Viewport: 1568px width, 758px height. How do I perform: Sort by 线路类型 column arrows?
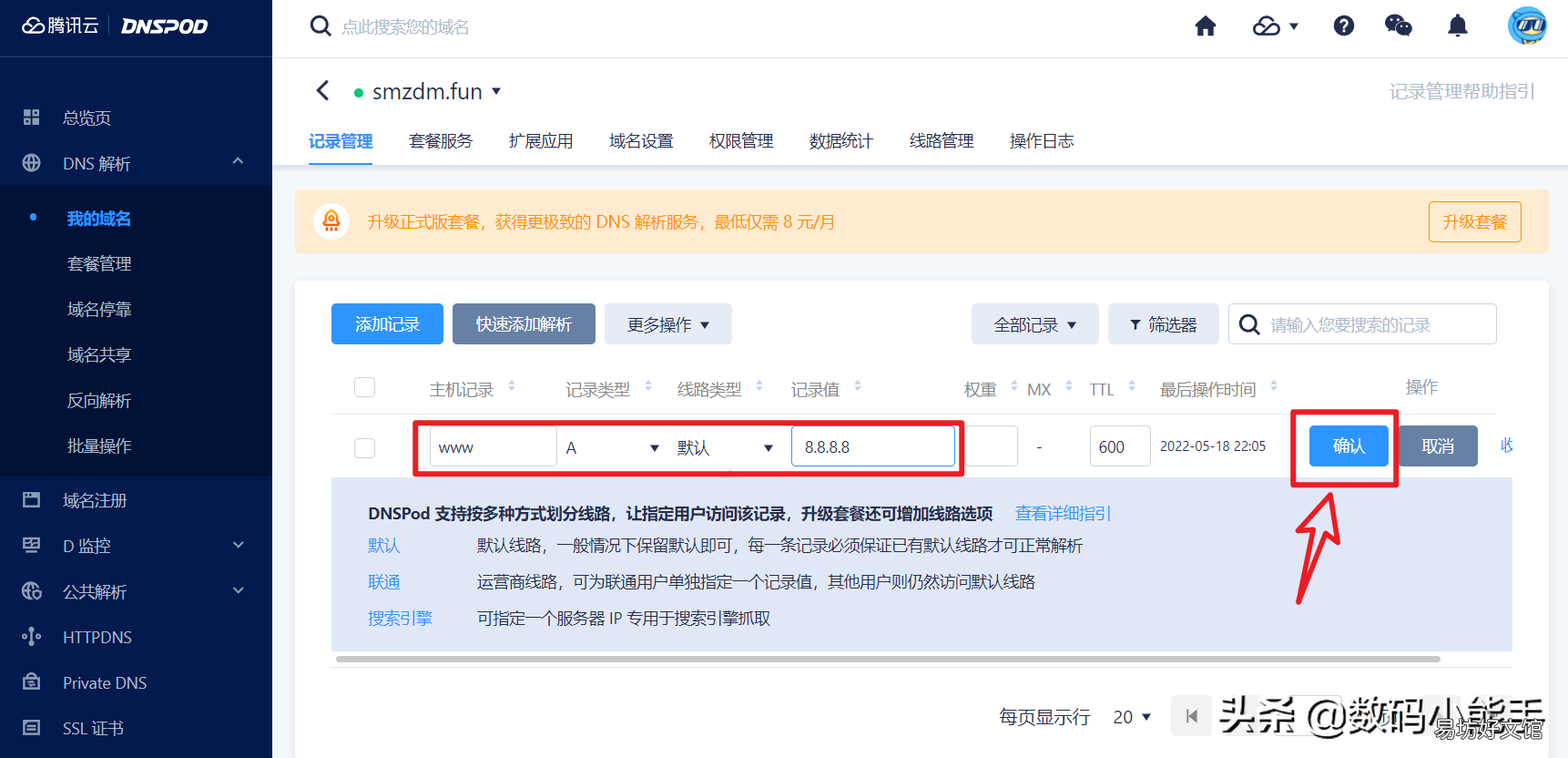tap(759, 386)
